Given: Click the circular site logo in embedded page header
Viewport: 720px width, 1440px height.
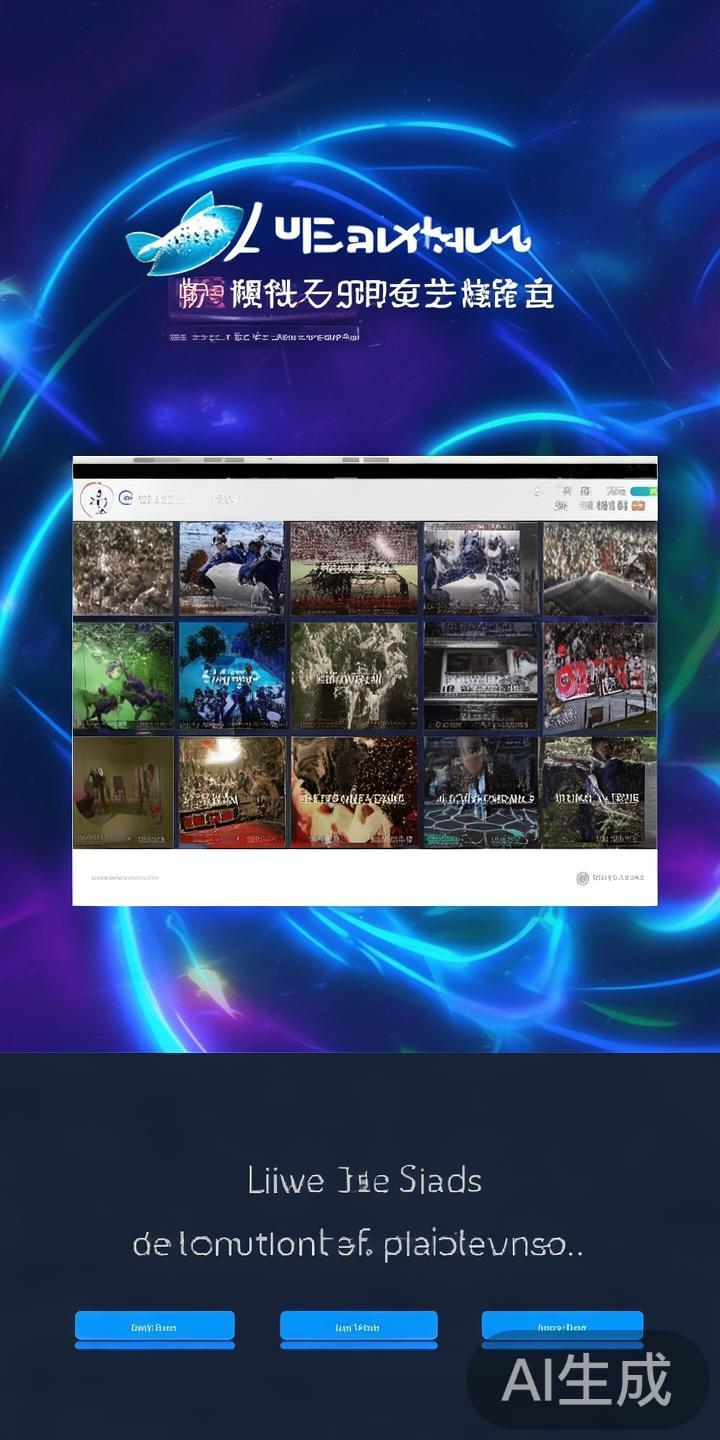Looking at the screenshot, I should pyautogui.click(x=96, y=498).
